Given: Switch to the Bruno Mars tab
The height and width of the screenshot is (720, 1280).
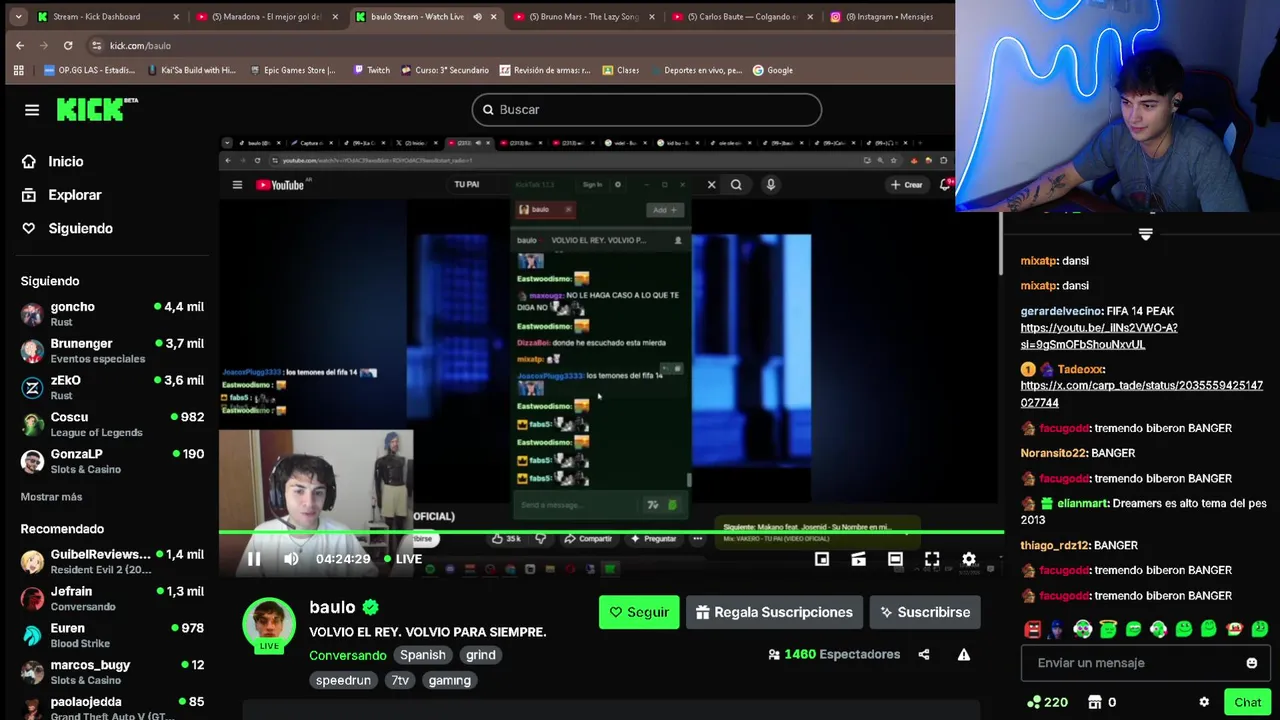Looking at the screenshot, I should [583, 16].
